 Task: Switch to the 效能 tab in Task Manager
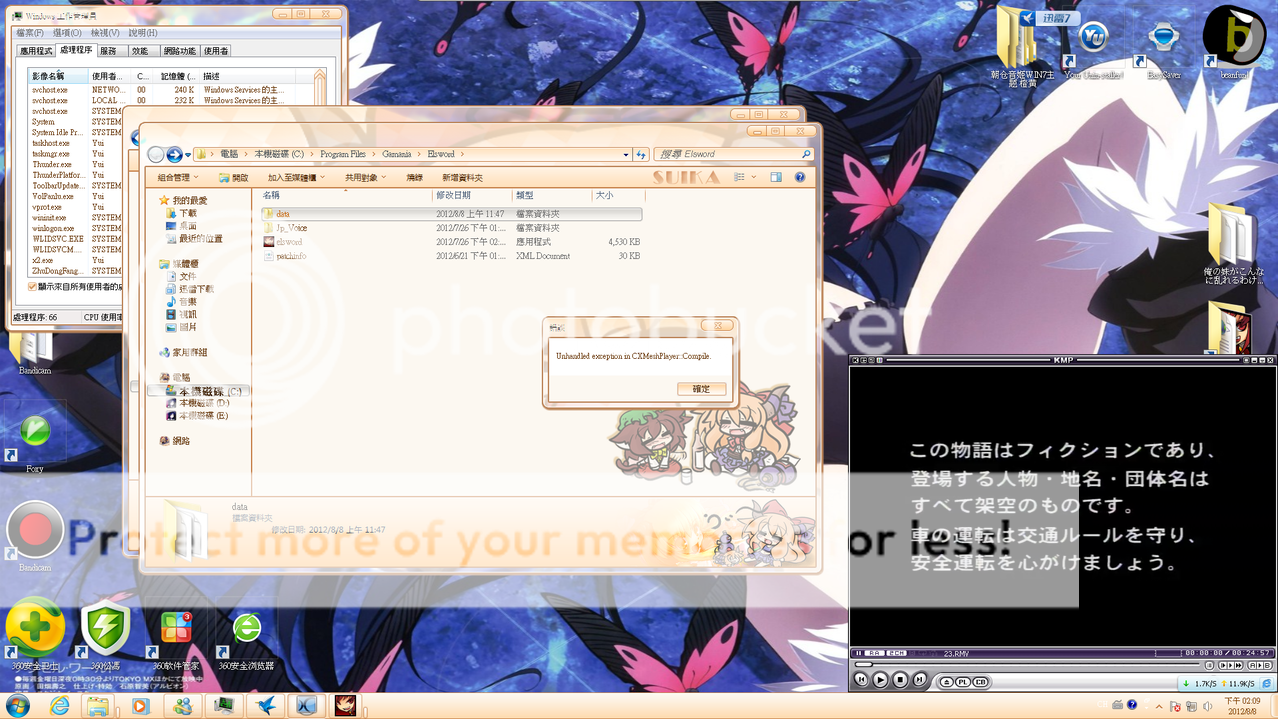point(139,50)
